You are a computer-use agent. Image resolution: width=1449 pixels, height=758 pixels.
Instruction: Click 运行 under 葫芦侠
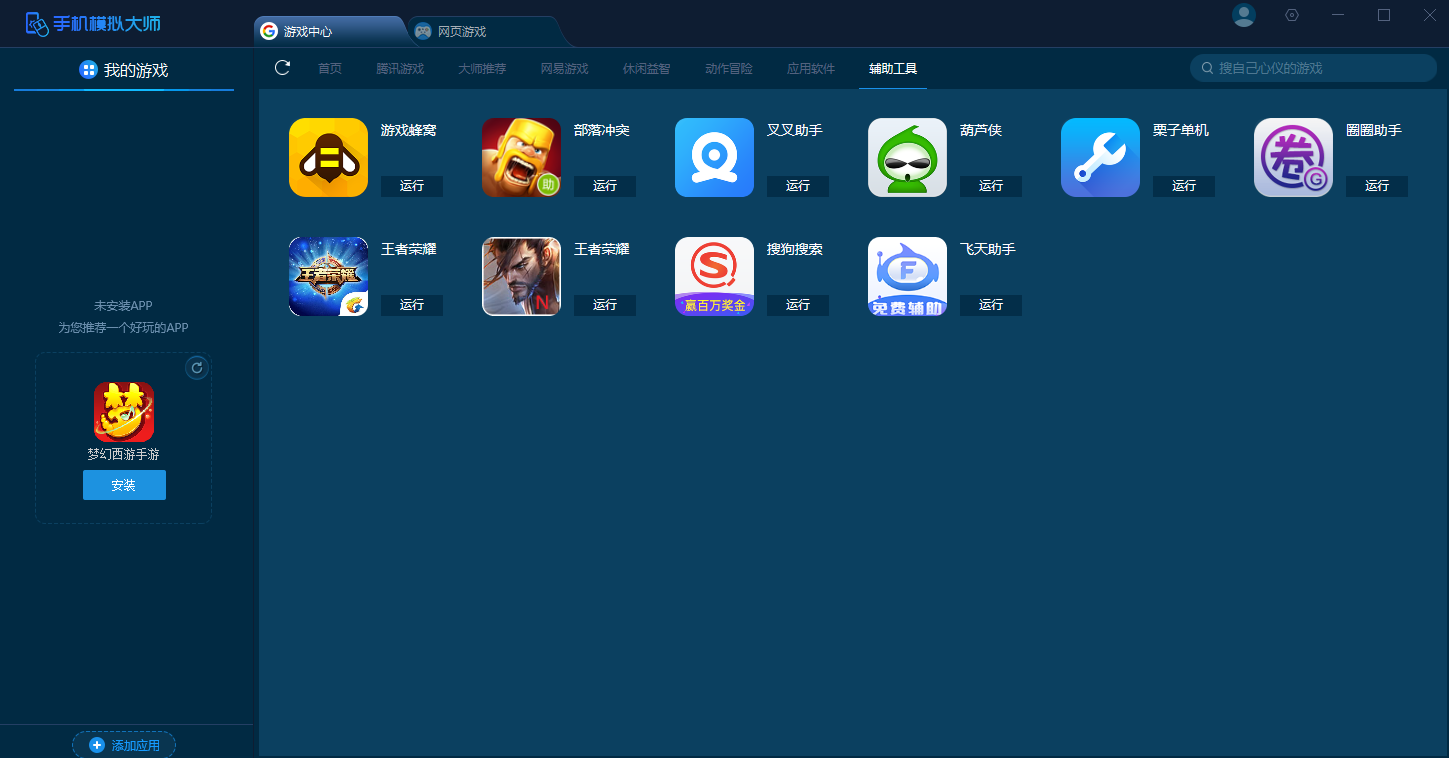pos(991,186)
